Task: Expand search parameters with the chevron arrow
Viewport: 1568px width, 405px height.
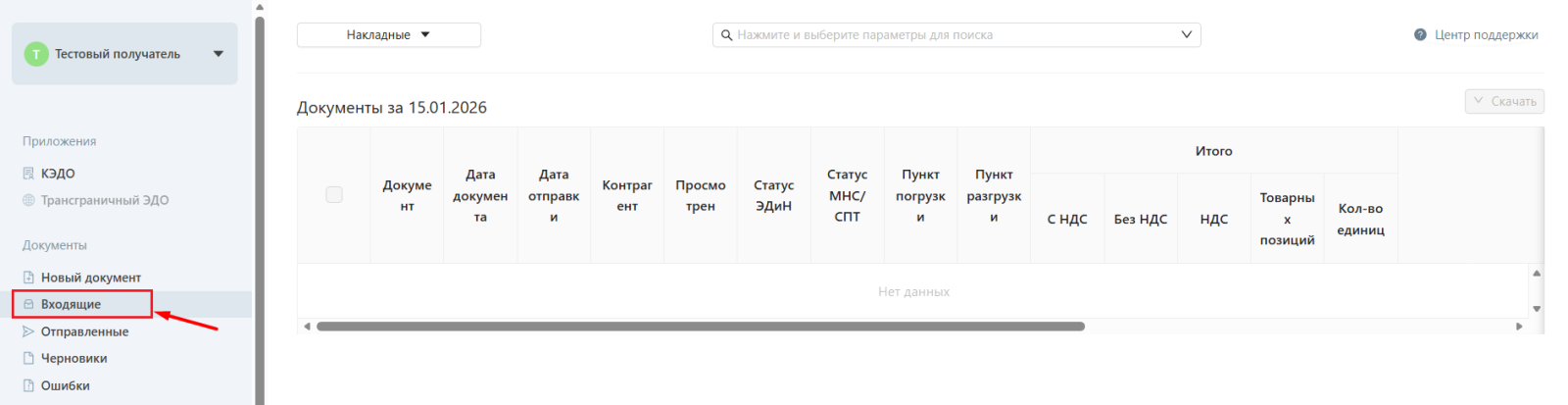Action: tap(1186, 35)
